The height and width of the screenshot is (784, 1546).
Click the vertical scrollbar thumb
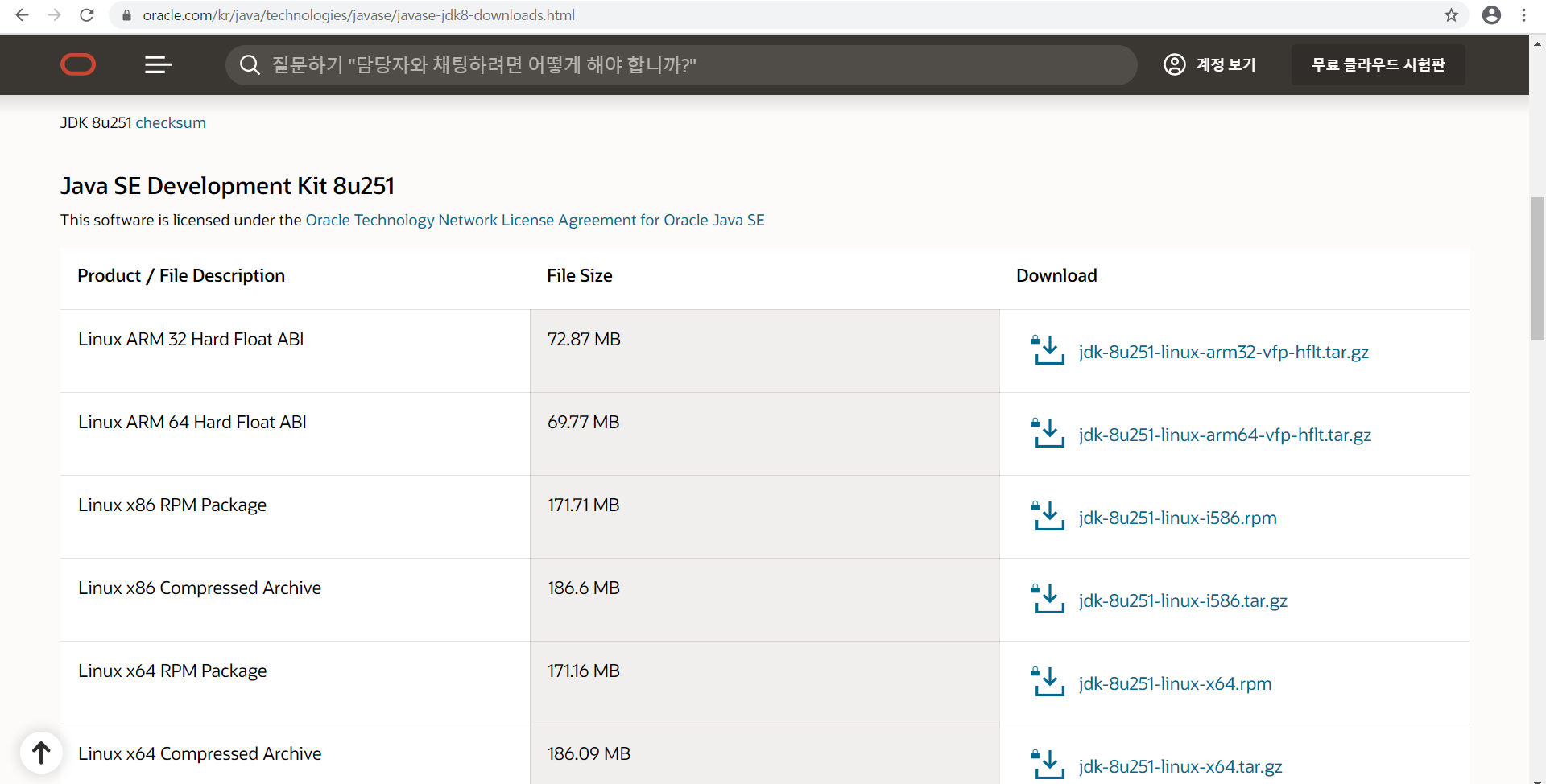coord(1537,268)
